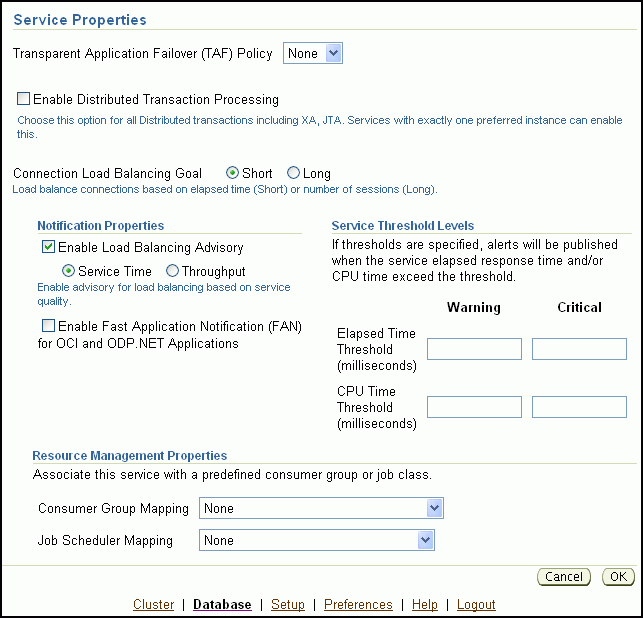Choose Service Time advisory option
Screen dimensions: 643x618
click(69, 271)
